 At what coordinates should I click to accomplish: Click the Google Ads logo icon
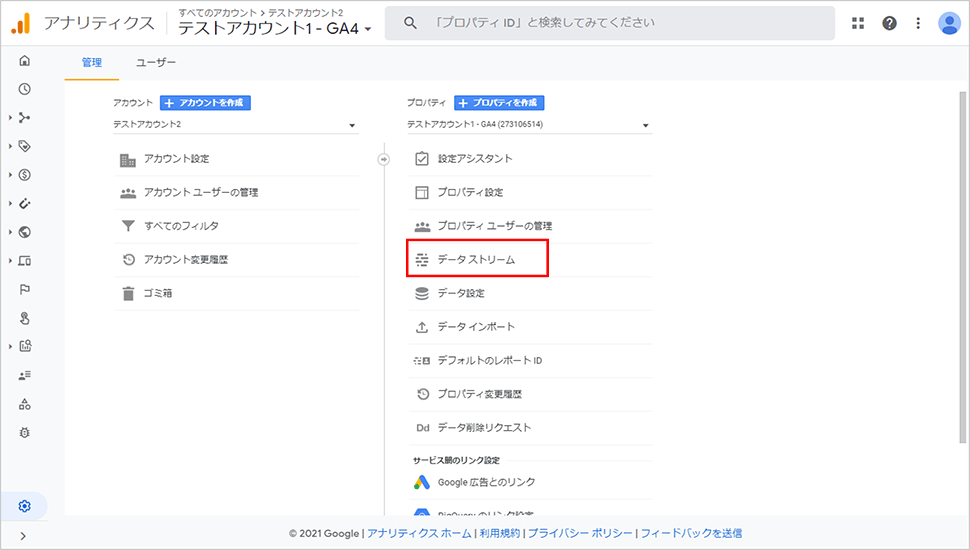[x=422, y=483]
